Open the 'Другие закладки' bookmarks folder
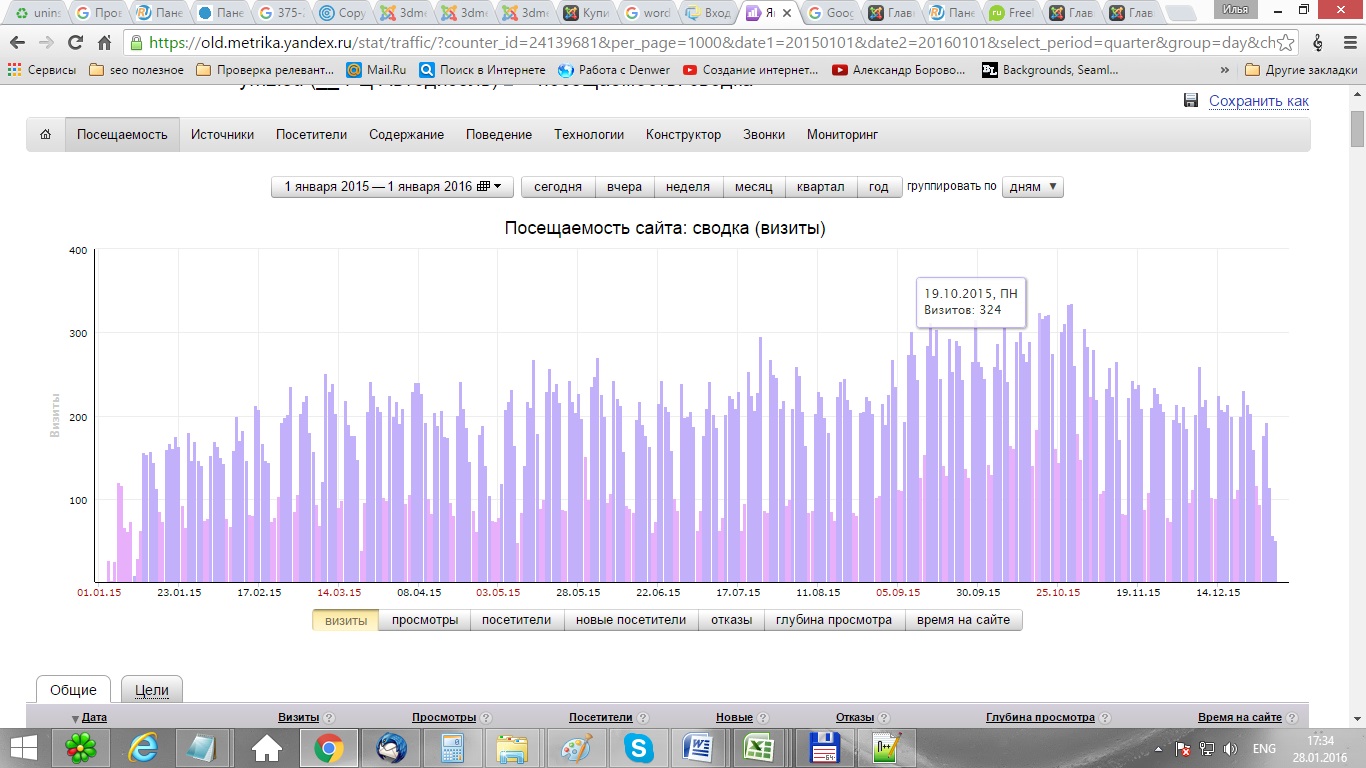The height and width of the screenshot is (768, 1366). [x=1301, y=70]
